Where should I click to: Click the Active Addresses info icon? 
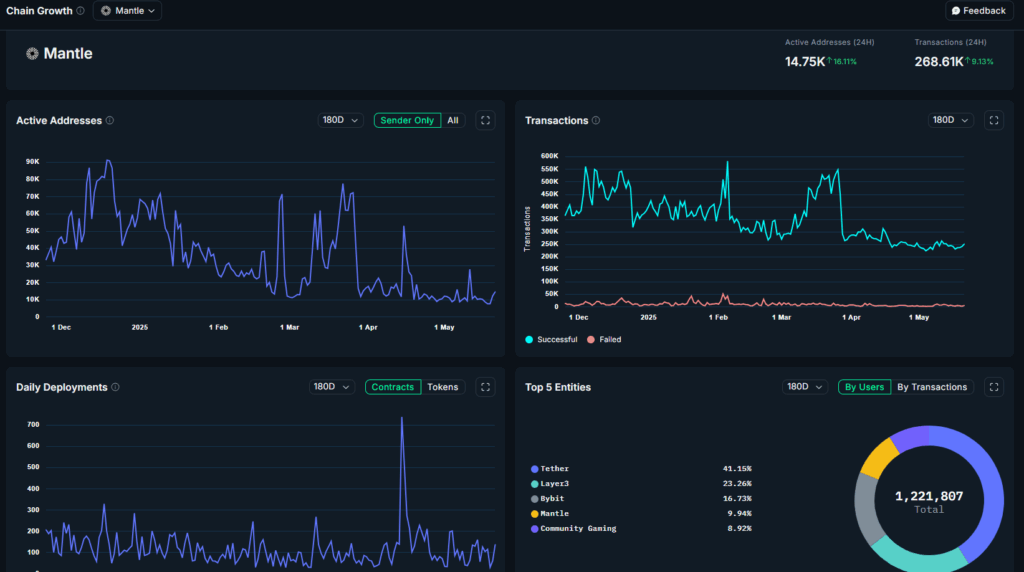(110, 120)
